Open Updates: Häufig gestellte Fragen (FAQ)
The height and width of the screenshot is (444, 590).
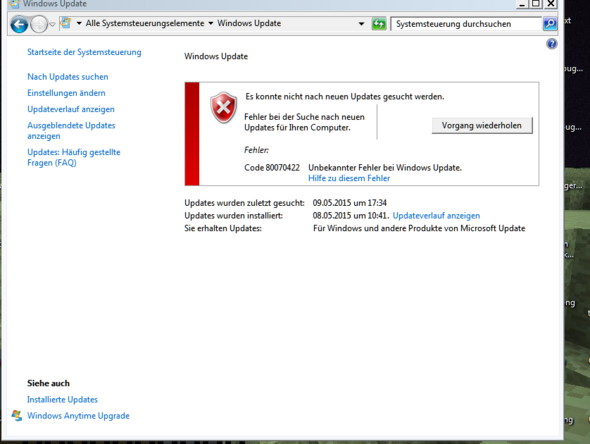74,157
